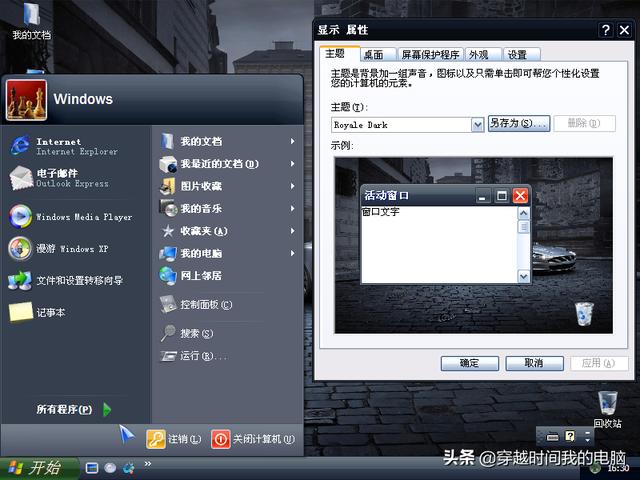Open 搜索 search magnifier icon
The image size is (640, 480).
pos(168,333)
